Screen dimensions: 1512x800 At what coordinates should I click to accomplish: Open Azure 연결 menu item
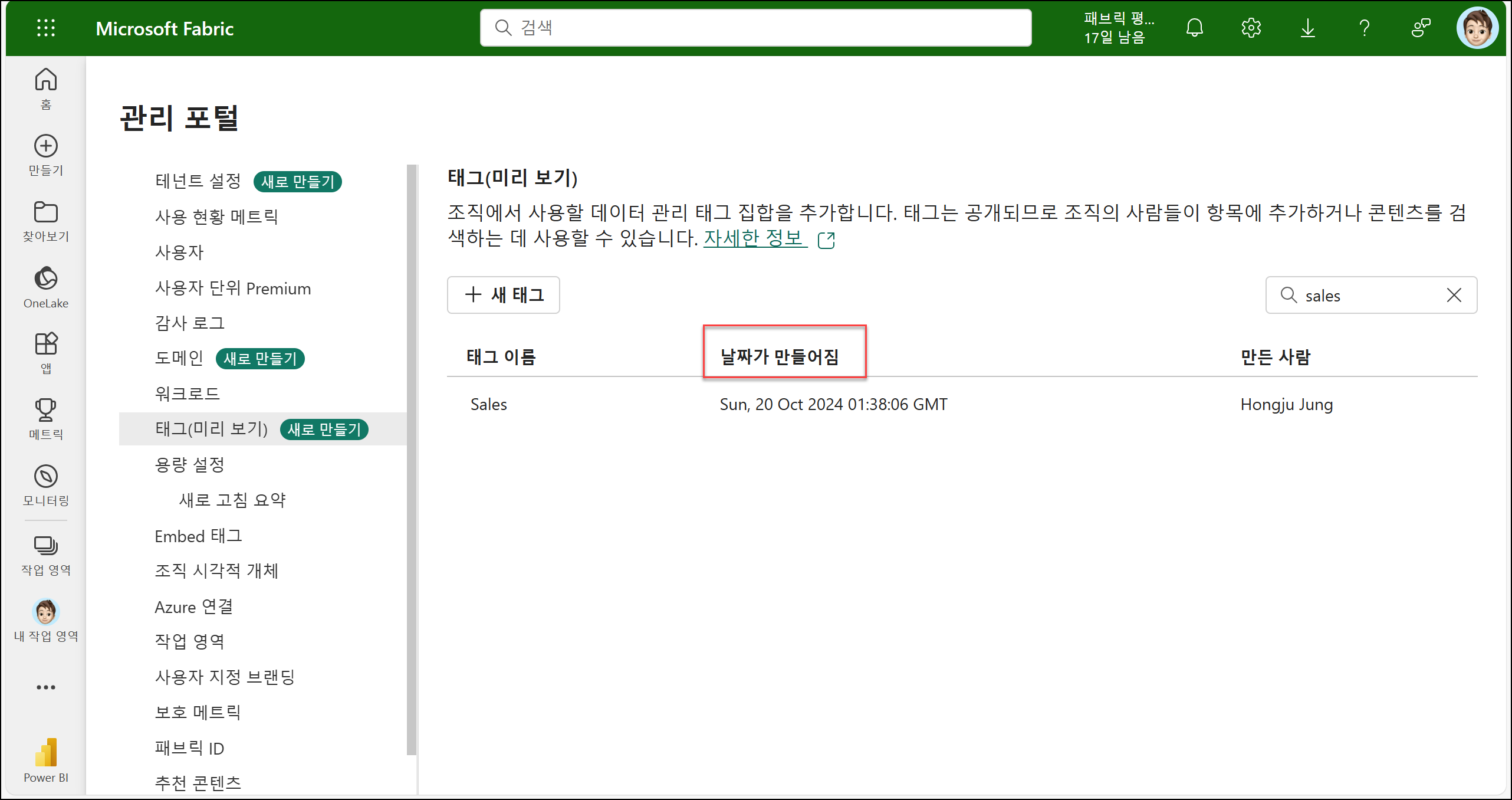193,606
